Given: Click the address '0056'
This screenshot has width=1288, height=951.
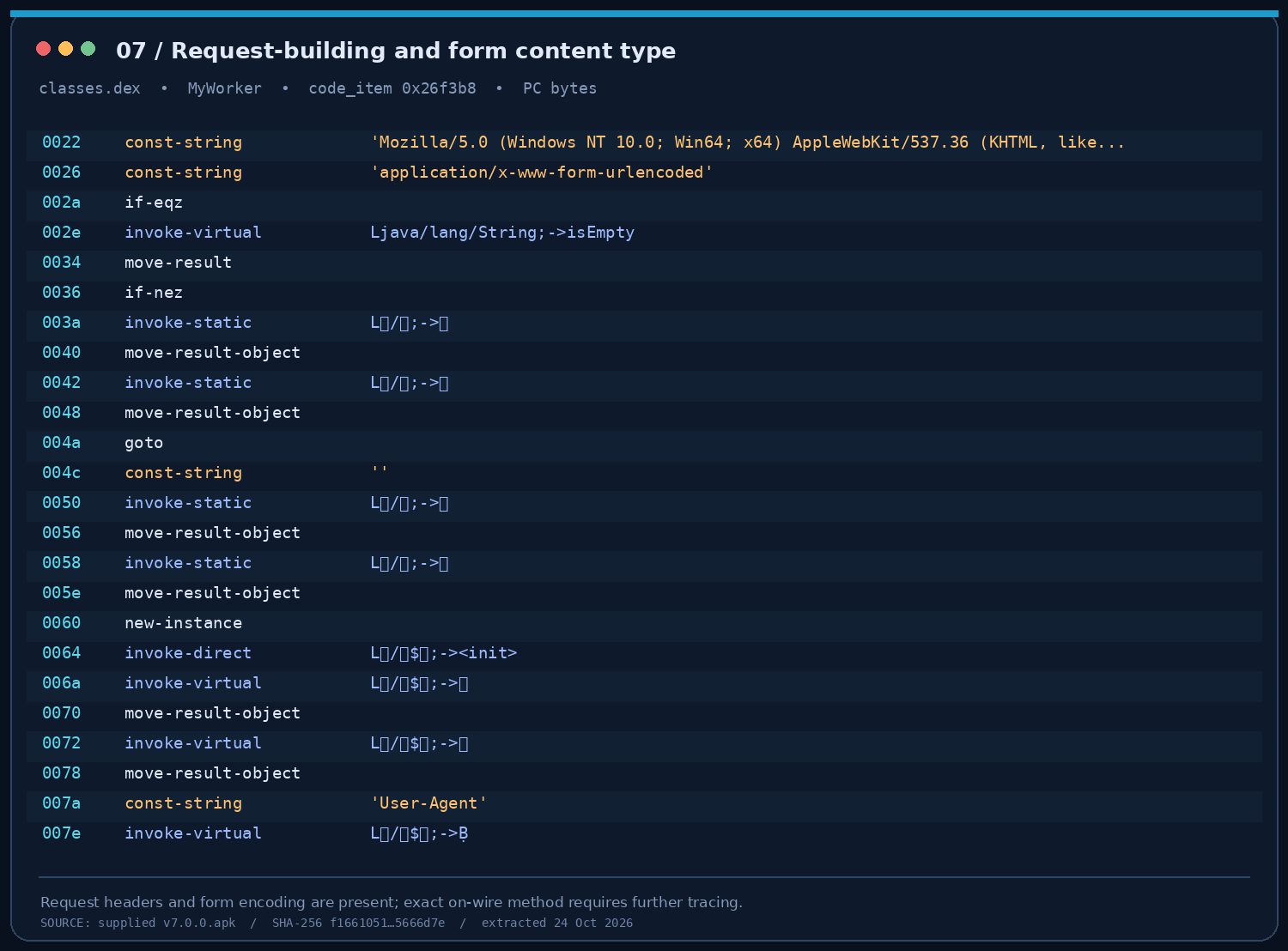Looking at the screenshot, I should coord(62,533).
